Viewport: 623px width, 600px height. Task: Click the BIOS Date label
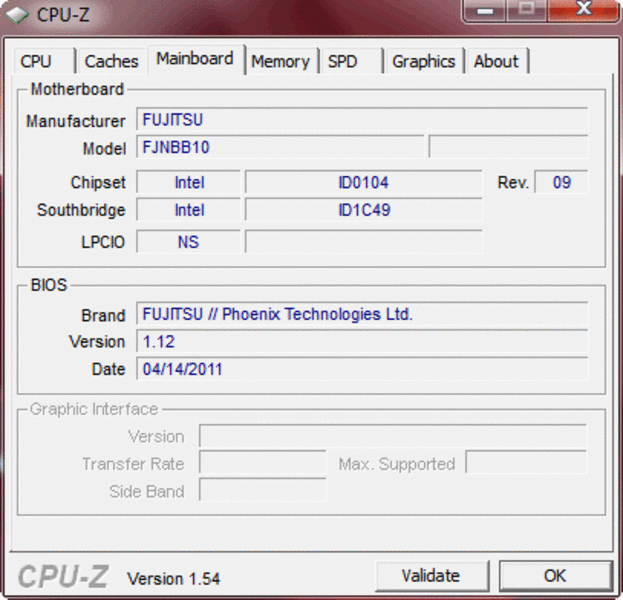[x=108, y=369]
